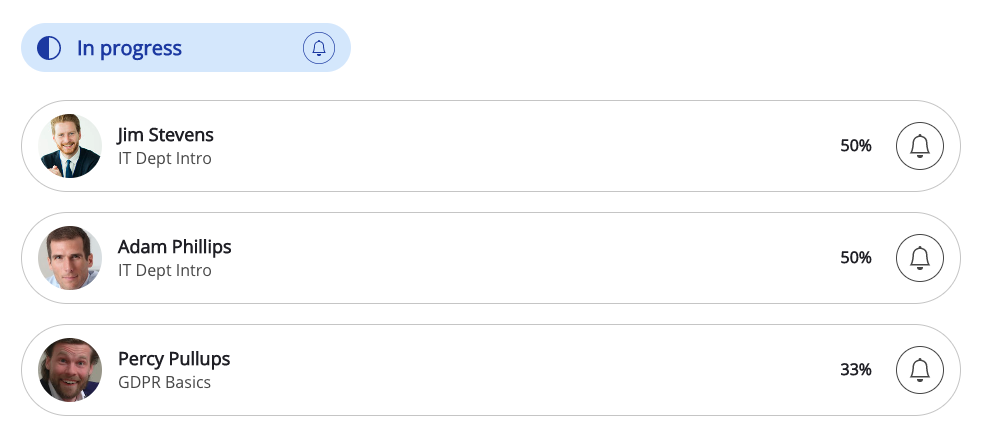The width and height of the screenshot is (990, 427).
Task: Click the half-circle In progress status icon
Action: click(x=48, y=48)
